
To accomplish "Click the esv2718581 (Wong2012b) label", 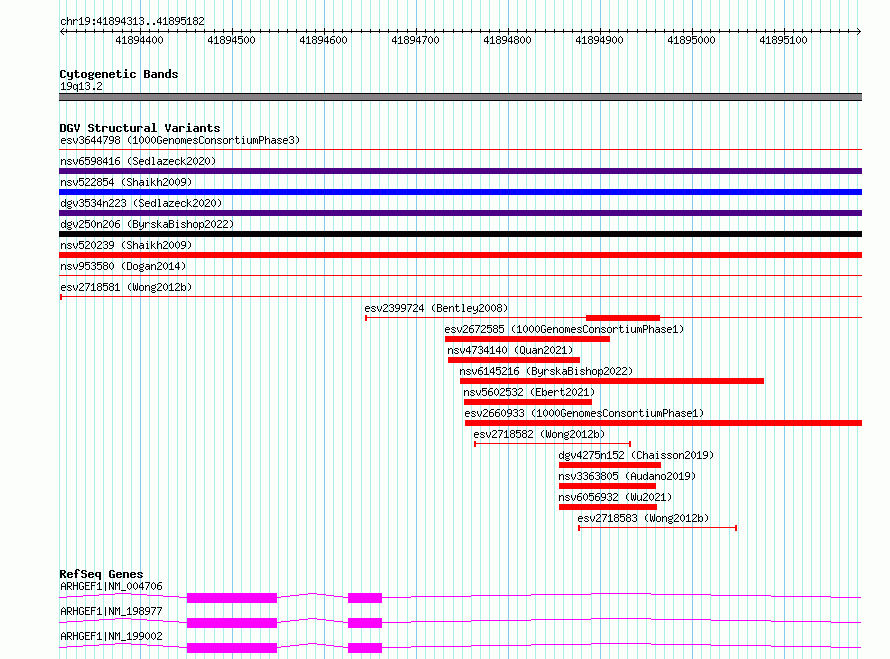I will point(126,287).
